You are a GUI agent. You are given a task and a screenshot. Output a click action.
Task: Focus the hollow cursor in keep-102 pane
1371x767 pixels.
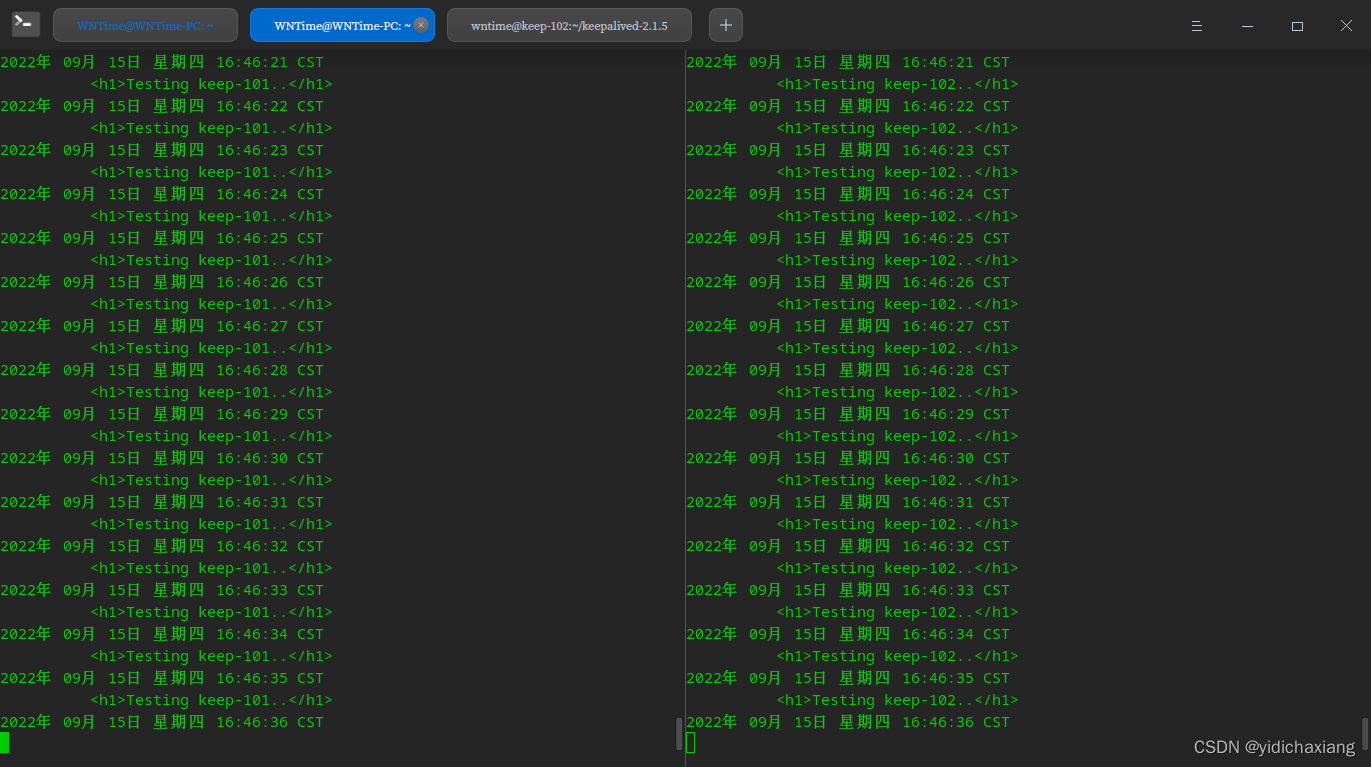tap(690, 743)
